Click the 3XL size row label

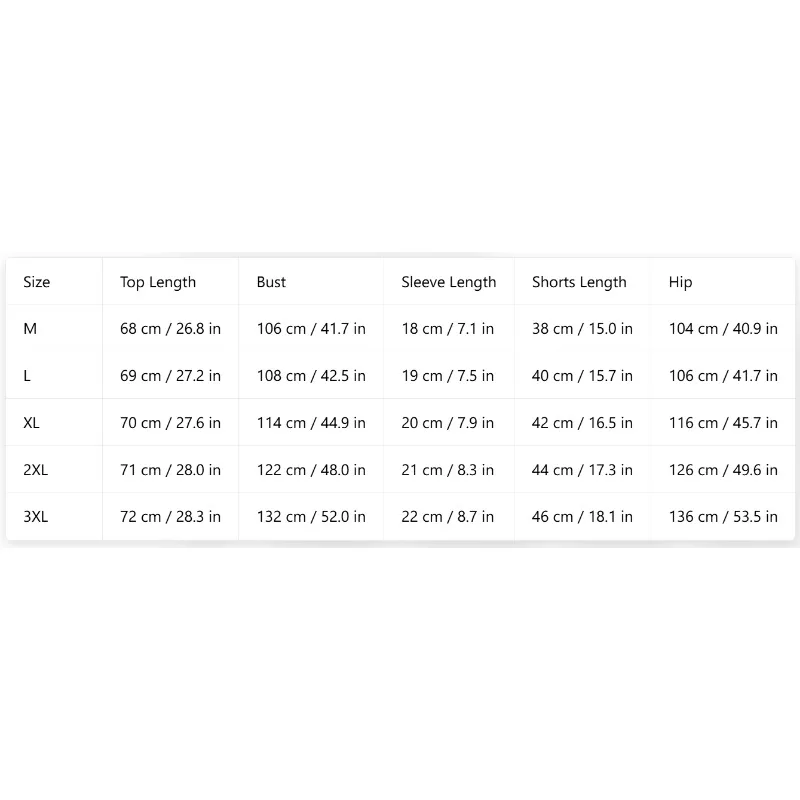coord(35,516)
